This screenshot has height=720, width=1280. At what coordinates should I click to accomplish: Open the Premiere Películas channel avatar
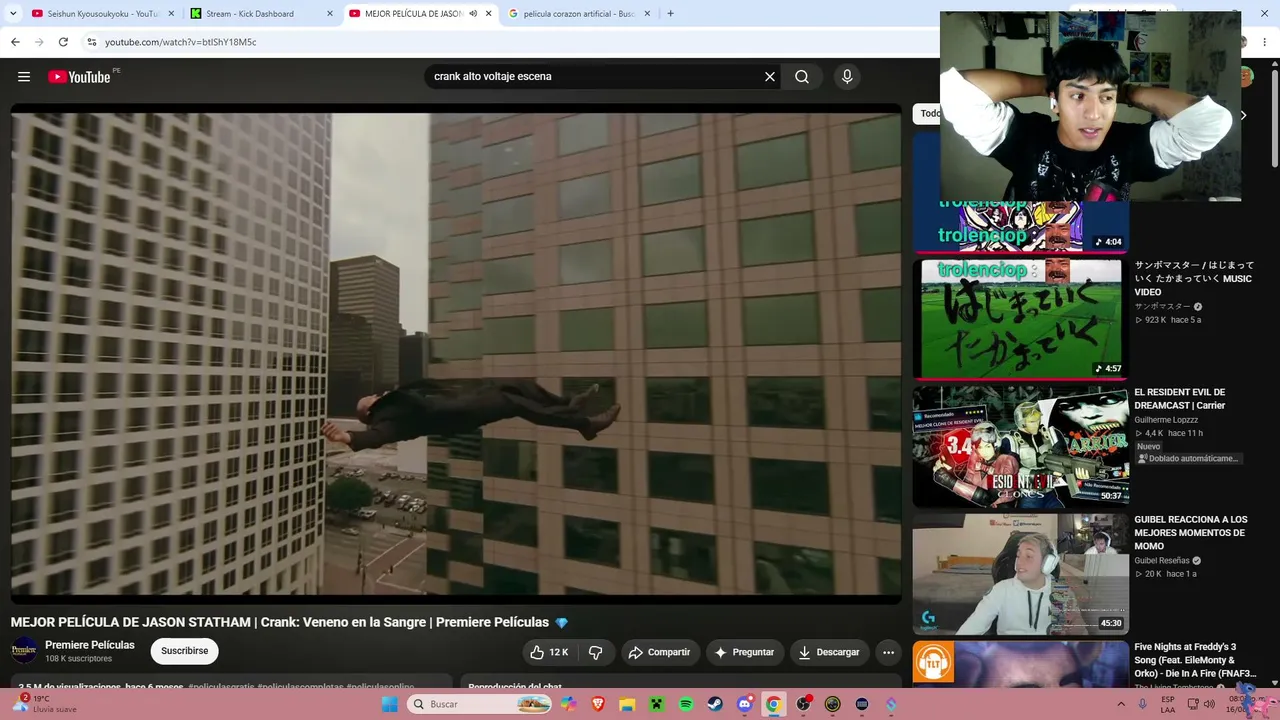pyautogui.click(x=24, y=651)
